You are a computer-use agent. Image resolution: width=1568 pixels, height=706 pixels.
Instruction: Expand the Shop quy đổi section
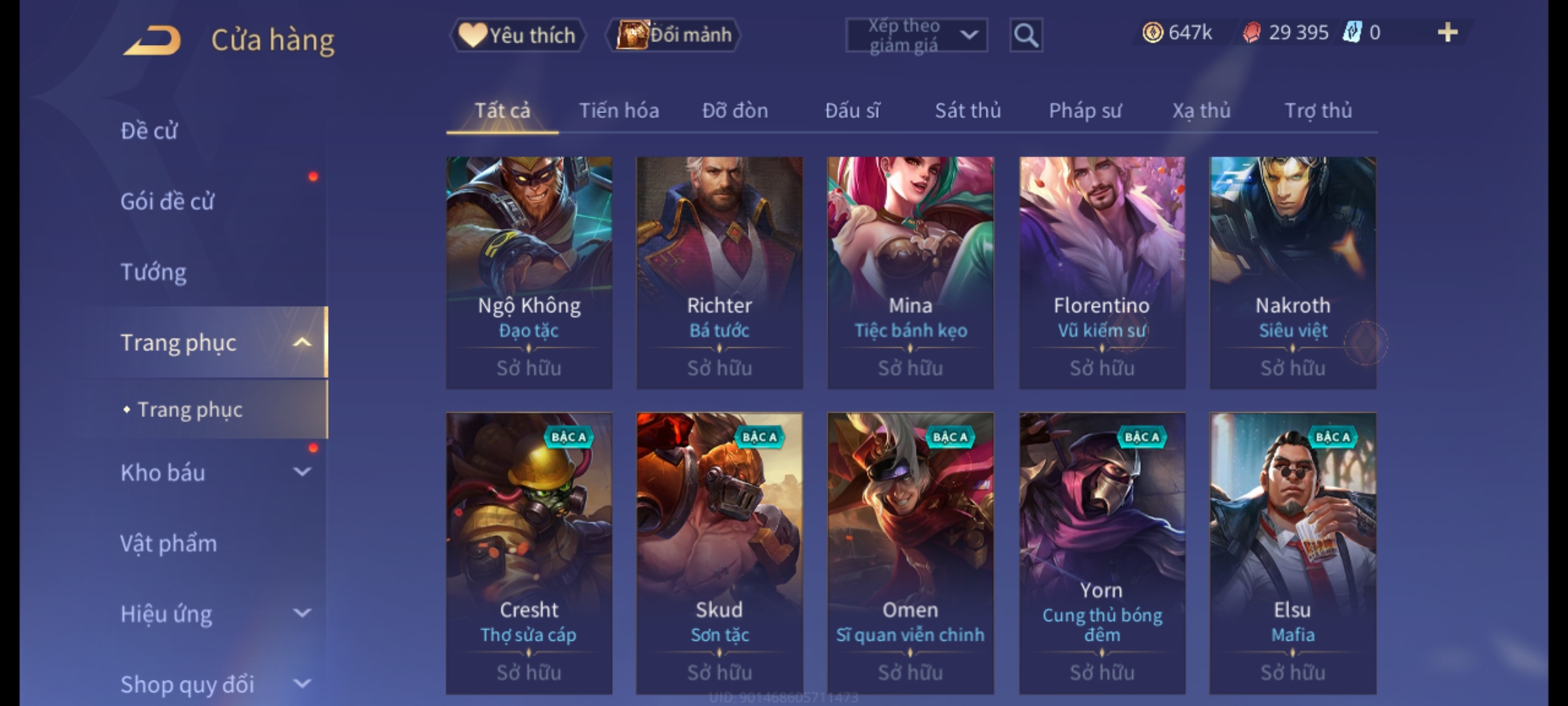point(302,684)
